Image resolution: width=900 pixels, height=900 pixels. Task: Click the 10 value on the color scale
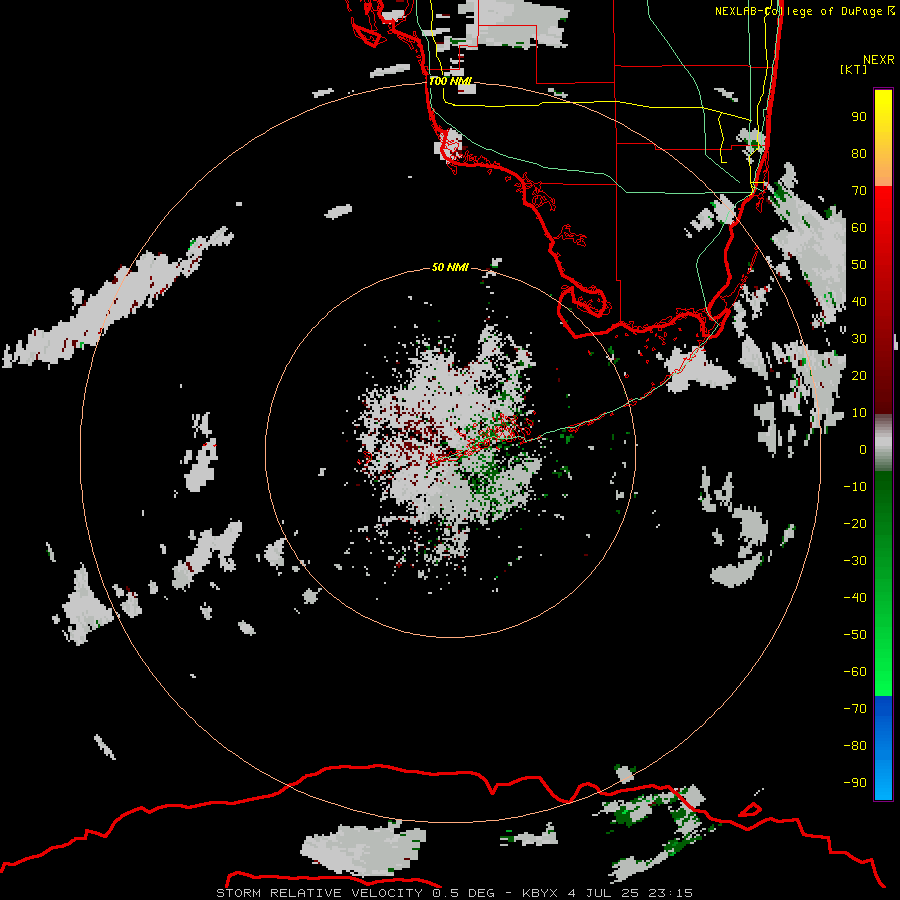point(859,413)
